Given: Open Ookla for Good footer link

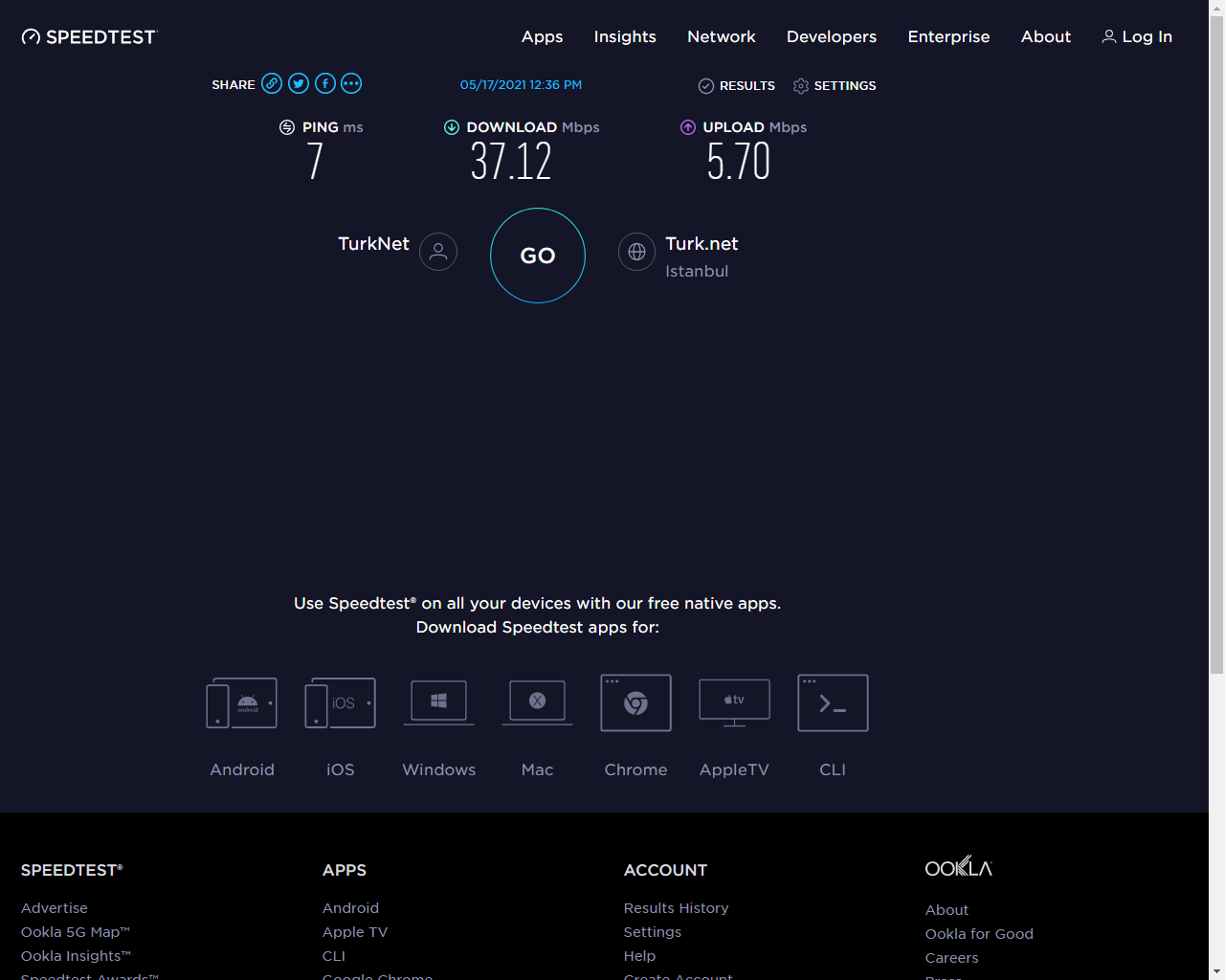Looking at the screenshot, I should (979, 933).
